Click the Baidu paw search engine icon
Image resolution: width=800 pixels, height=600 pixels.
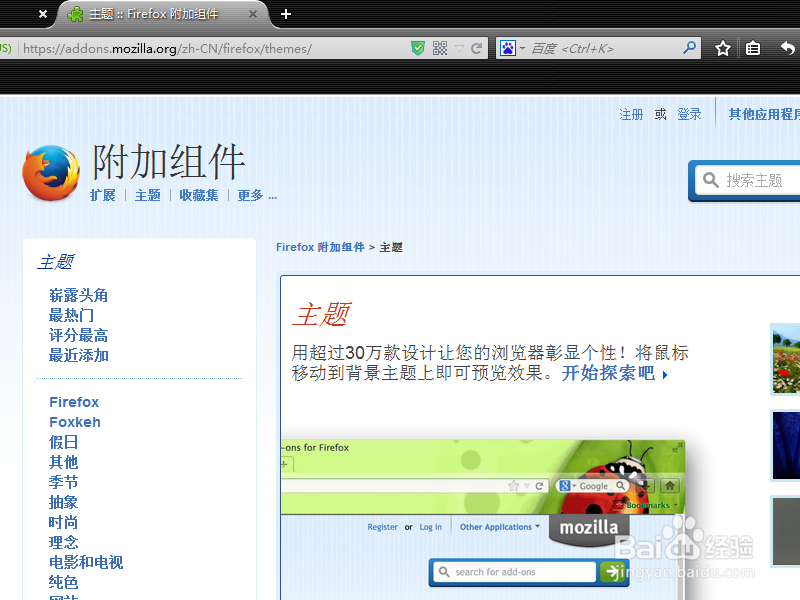point(508,48)
